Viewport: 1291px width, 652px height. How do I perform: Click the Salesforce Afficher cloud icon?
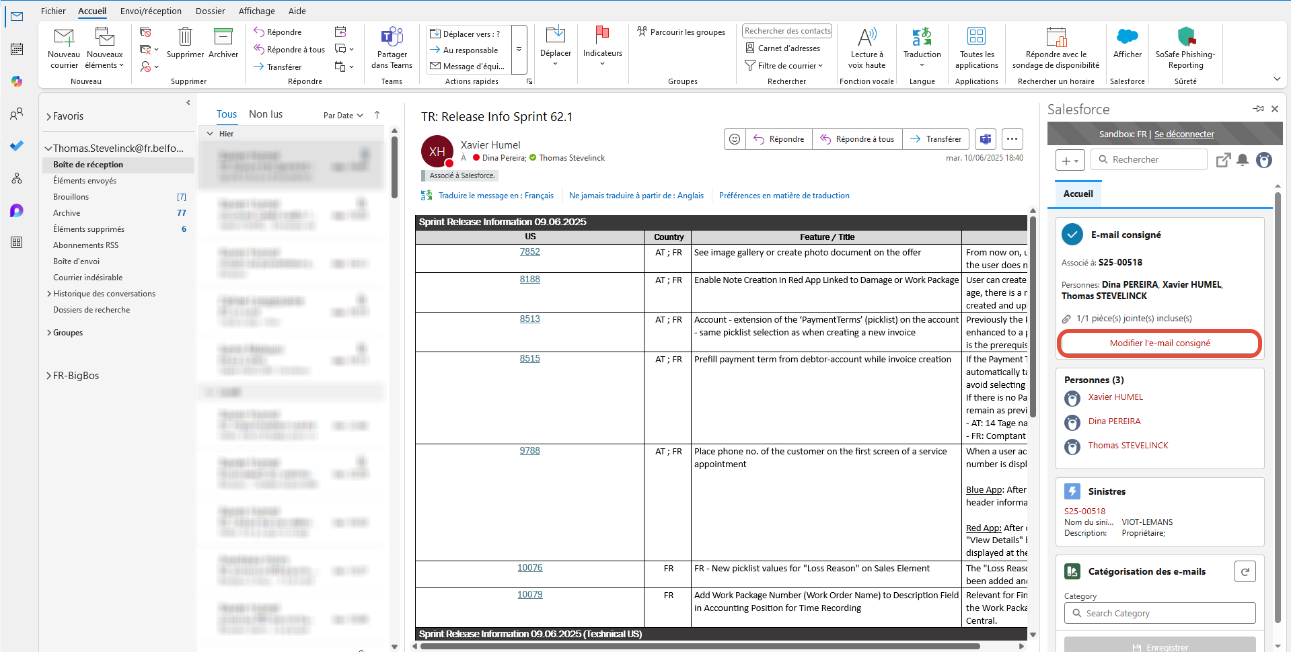[x=1127, y=37]
